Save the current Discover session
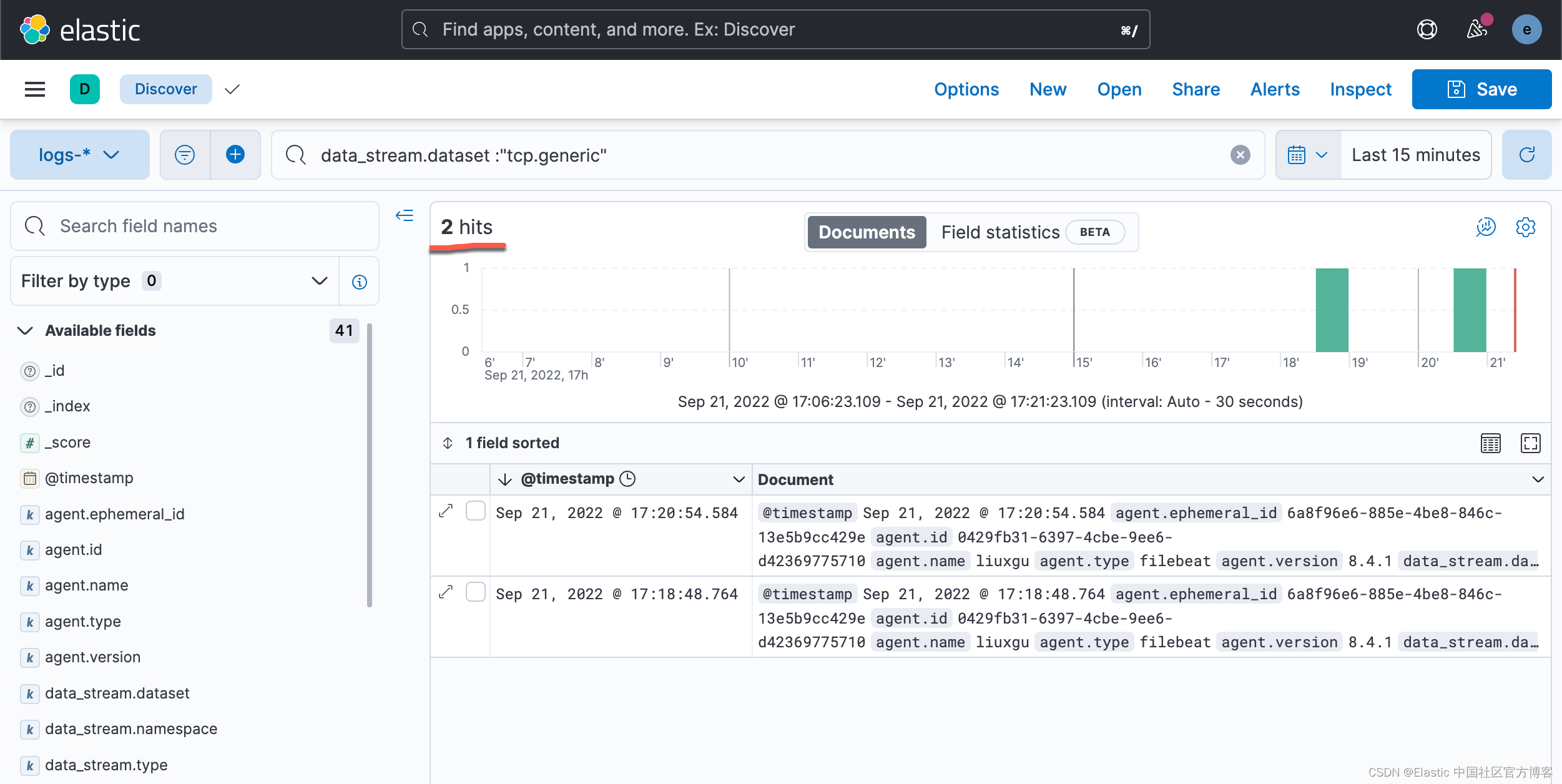Image resolution: width=1562 pixels, height=784 pixels. coord(1481,89)
